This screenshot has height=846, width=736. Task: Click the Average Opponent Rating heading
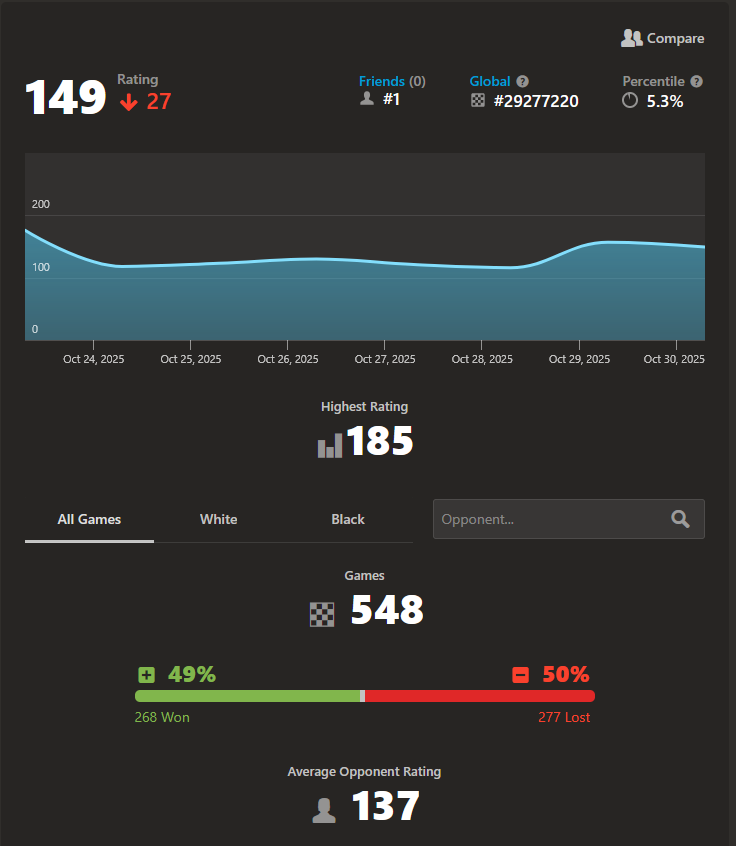(x=364, y=772)
